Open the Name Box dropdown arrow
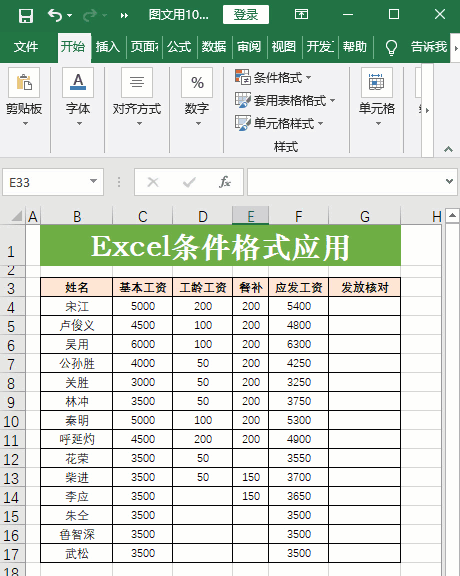Screen dimensions: 460x576 pyautogui.click(x=93, y=181)
